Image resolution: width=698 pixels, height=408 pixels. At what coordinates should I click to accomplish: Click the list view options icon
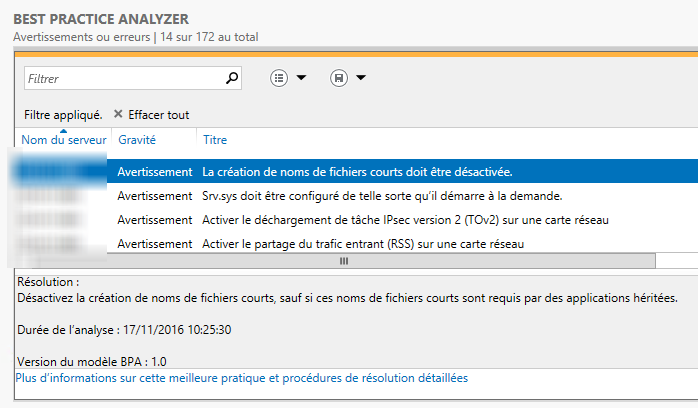(x=279, y=77)
